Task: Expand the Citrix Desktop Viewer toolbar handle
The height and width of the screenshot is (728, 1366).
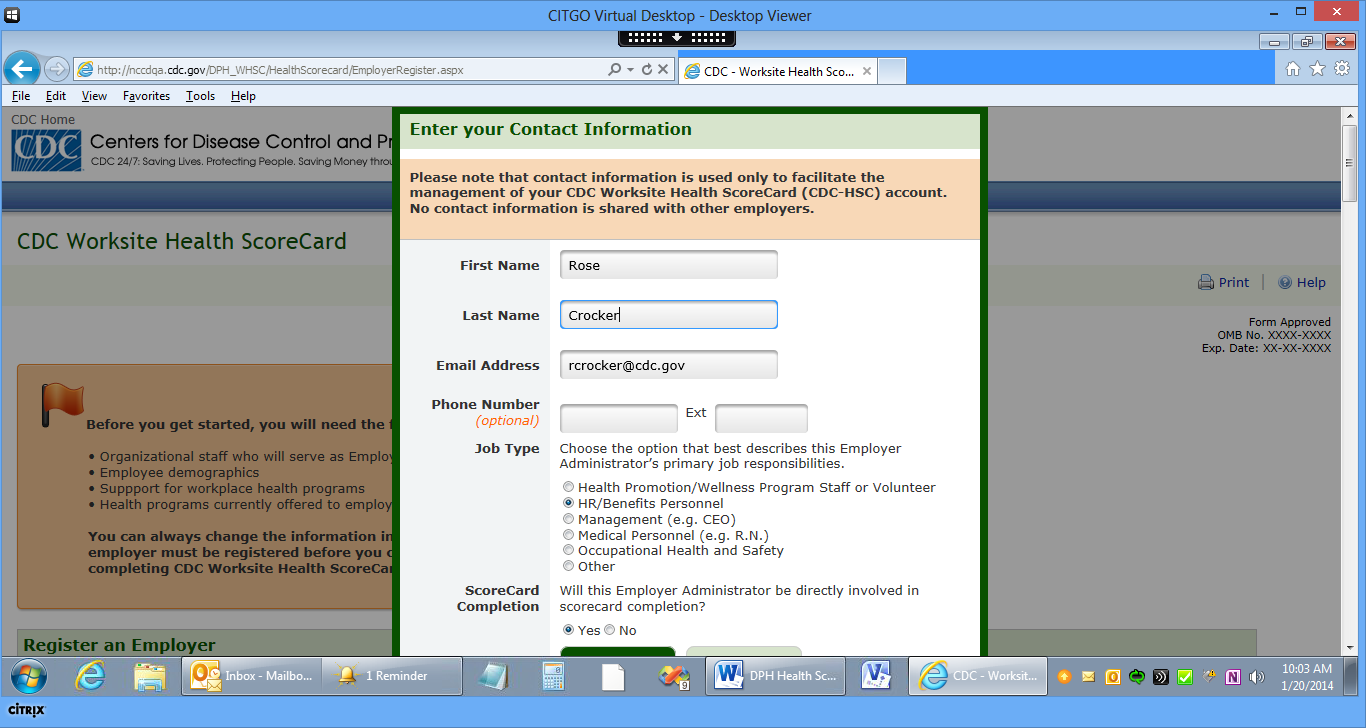Action: (x=677, y=38)
